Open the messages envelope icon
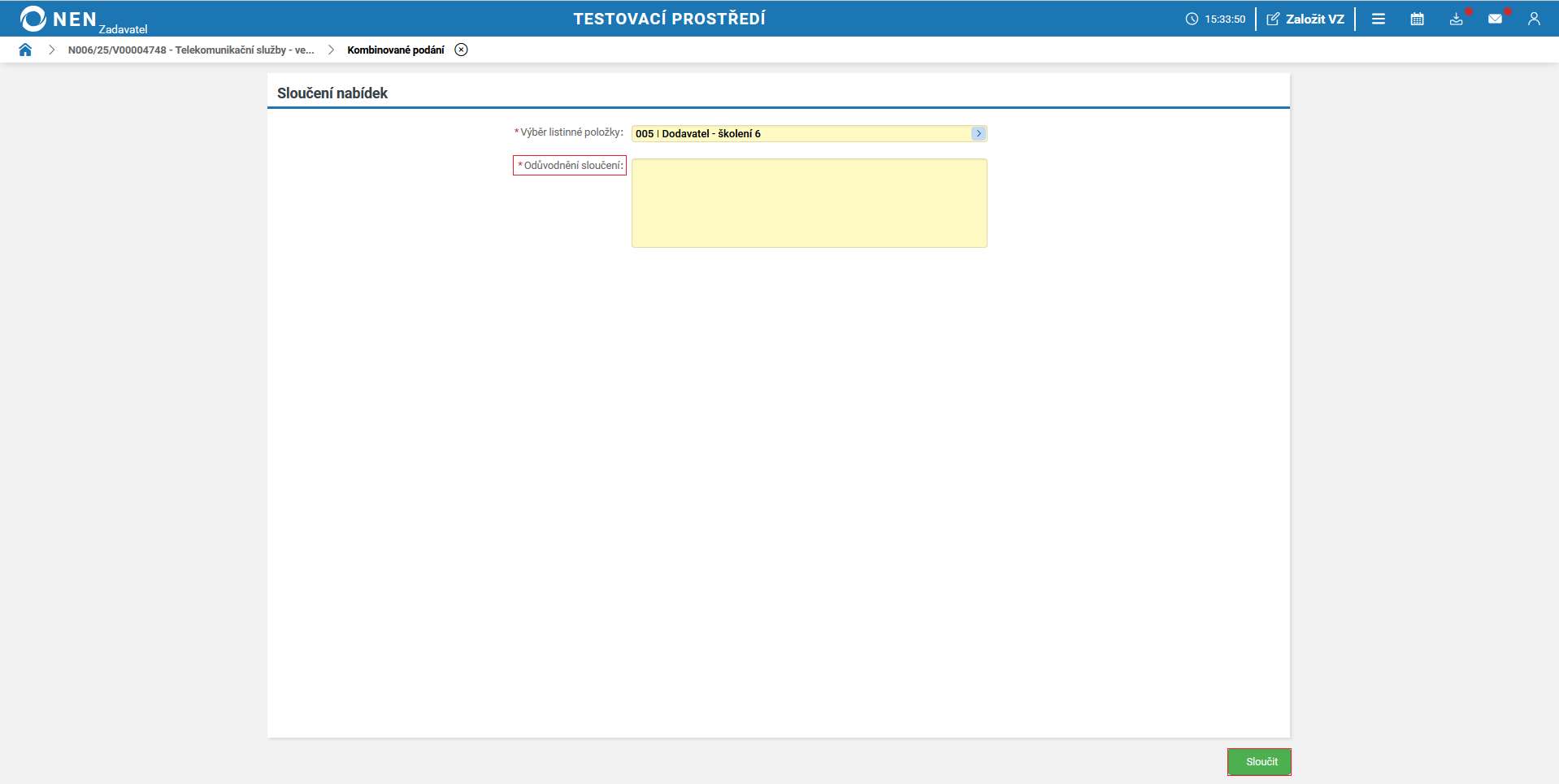The image size is (1559, 784). (x=1496, y=19)
